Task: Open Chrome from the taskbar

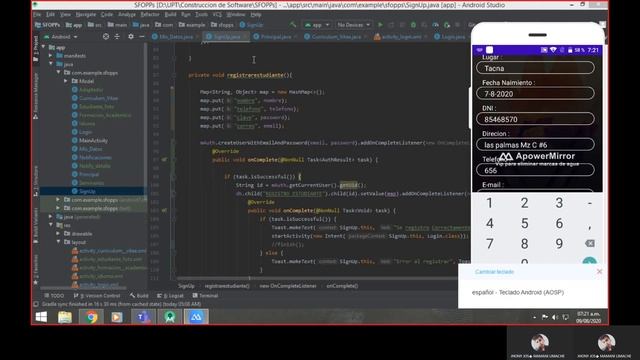Action: coord(91,317)
